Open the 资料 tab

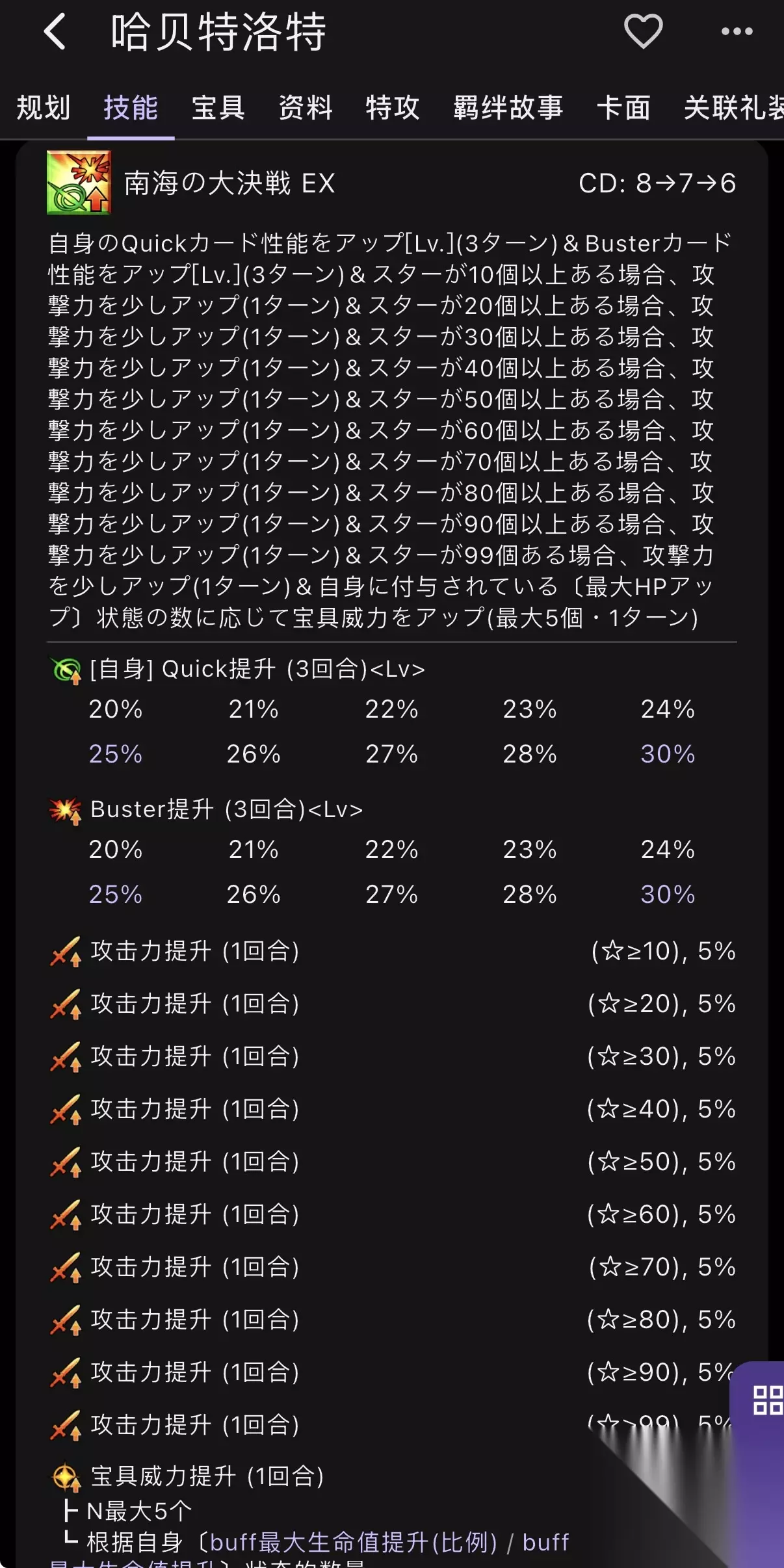click(x=306, y=107)
